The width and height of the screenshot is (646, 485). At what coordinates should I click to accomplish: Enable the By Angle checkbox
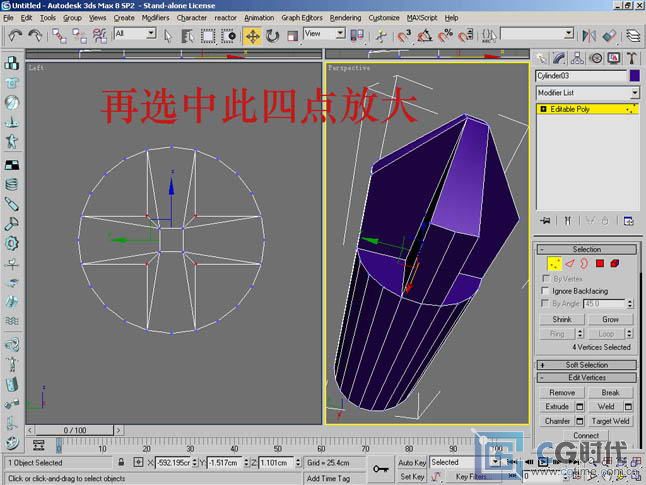point(545,303)
